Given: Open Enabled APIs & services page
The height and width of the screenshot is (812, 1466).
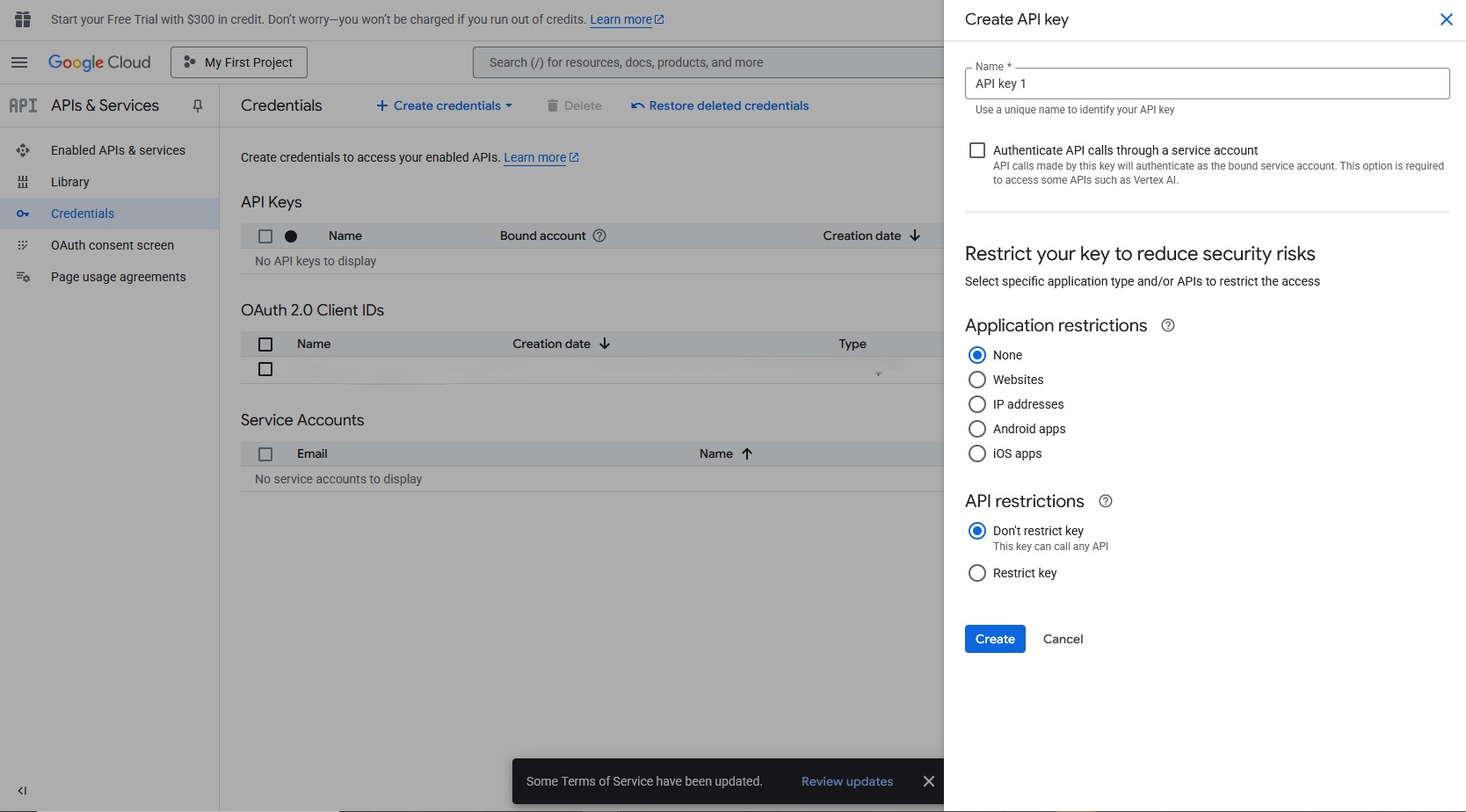Looking at the screenshot, I should (118, 150).
